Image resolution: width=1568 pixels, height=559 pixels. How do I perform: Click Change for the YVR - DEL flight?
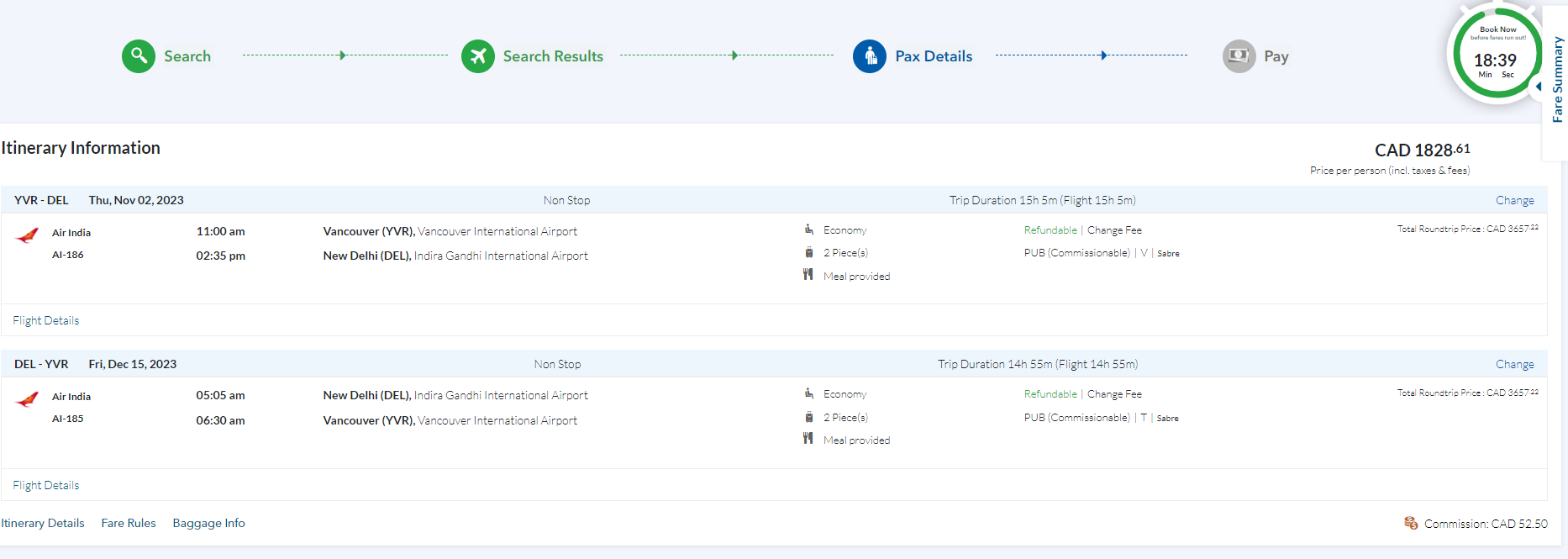[x=1514, y=200]
